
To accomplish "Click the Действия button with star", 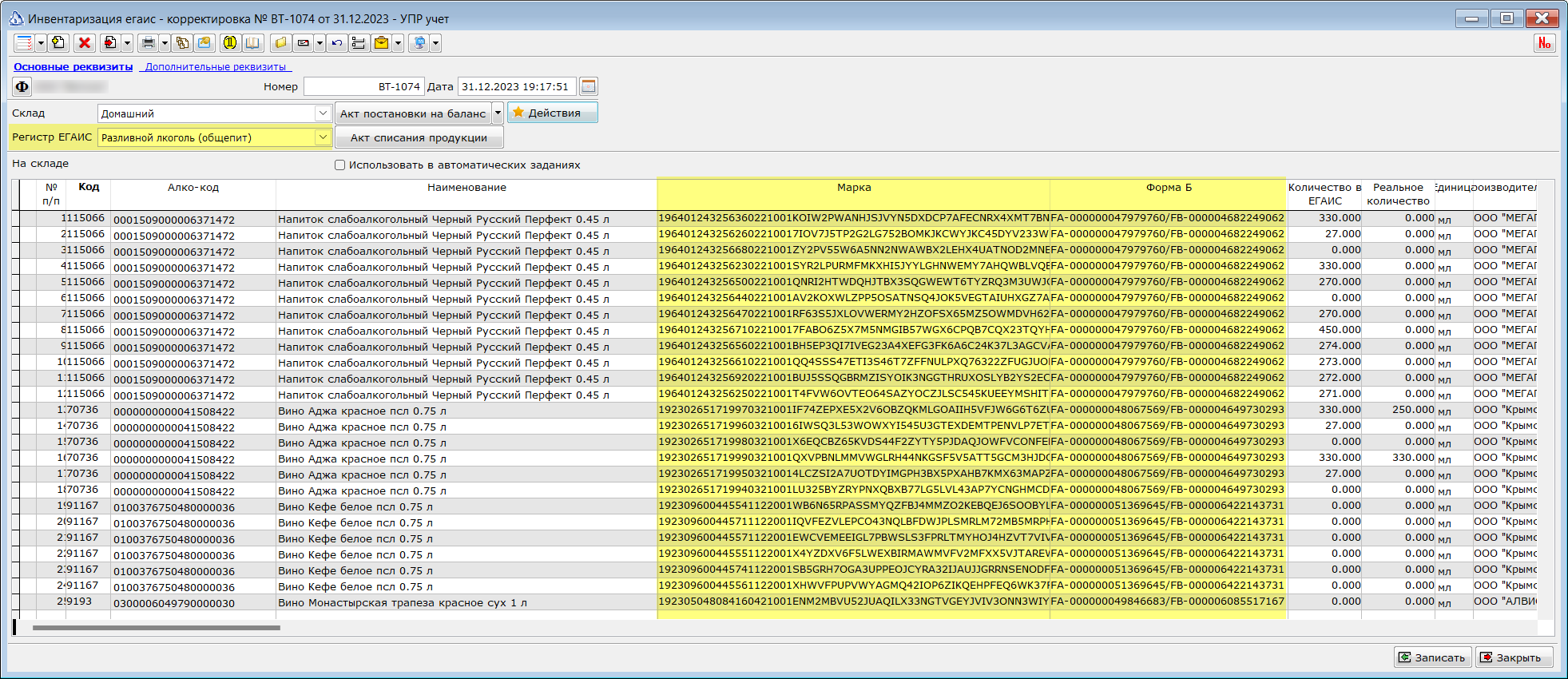I will point(553,113).
